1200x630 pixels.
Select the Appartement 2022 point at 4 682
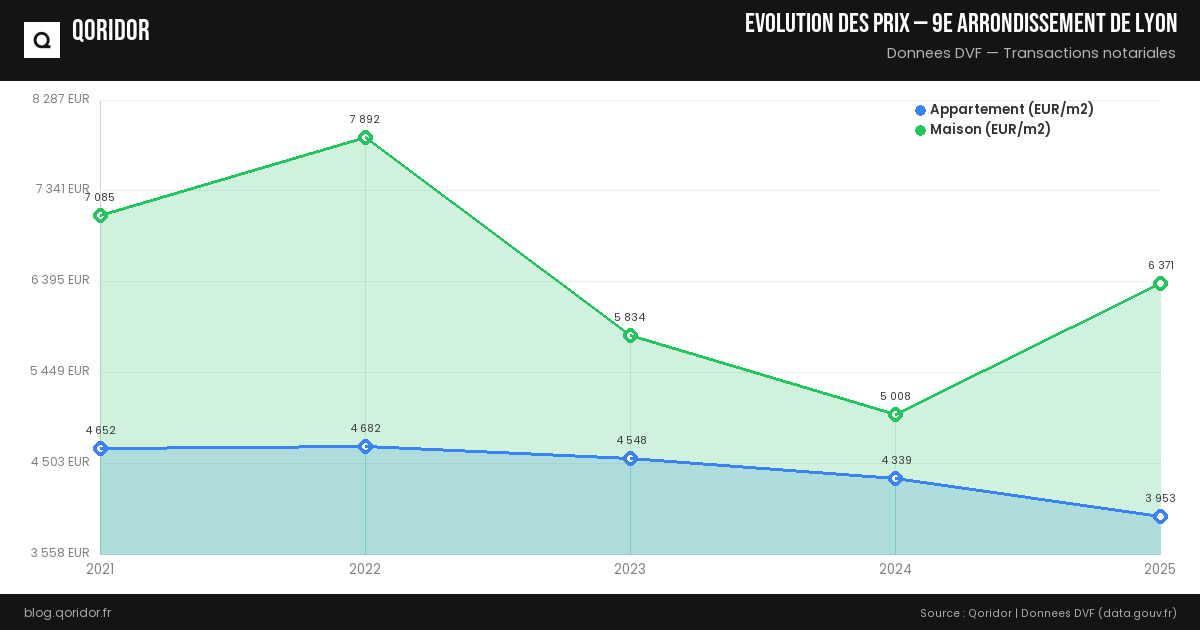tap(365, 447)
